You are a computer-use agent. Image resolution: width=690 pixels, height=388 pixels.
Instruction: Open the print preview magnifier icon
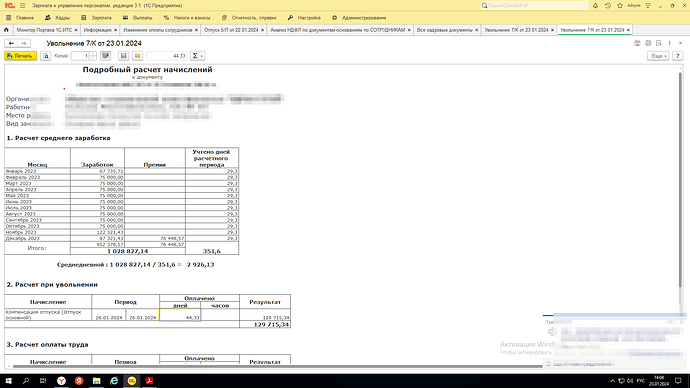(46, 56)
